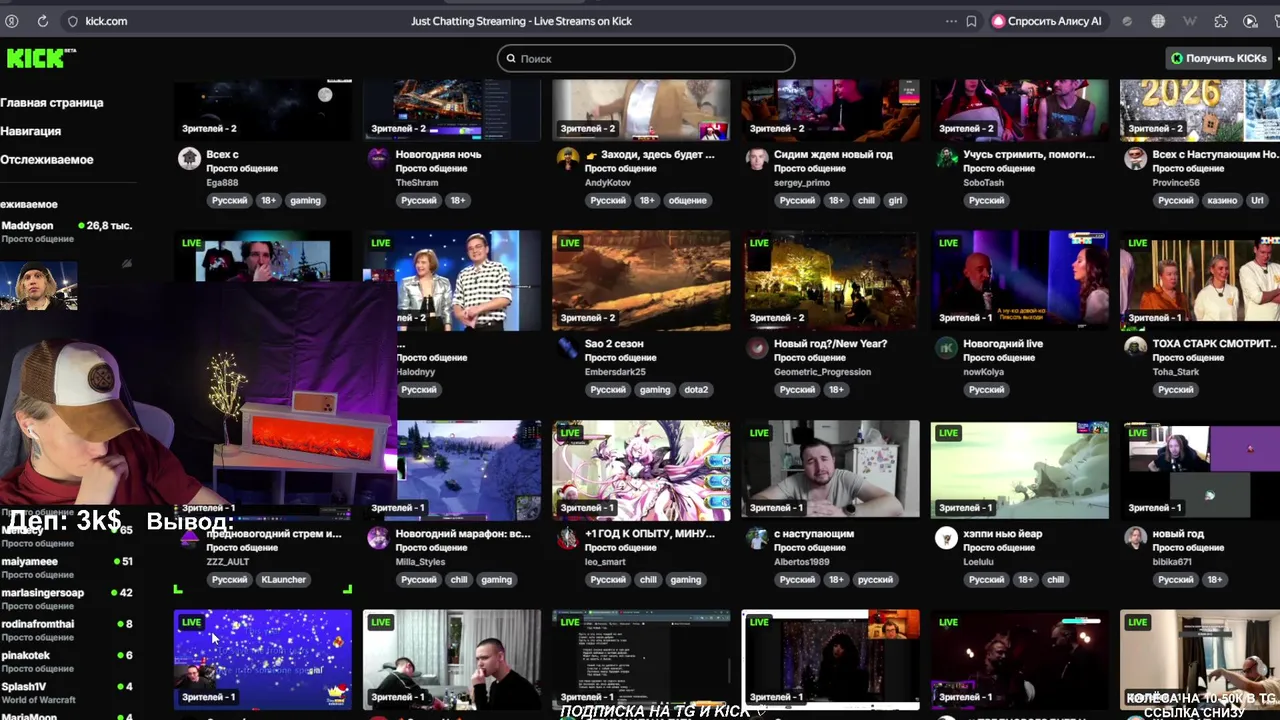Select the KLauncher tag under ZZZ_AULT
This screenshot has height=720, width=1280.
[284, 579]
